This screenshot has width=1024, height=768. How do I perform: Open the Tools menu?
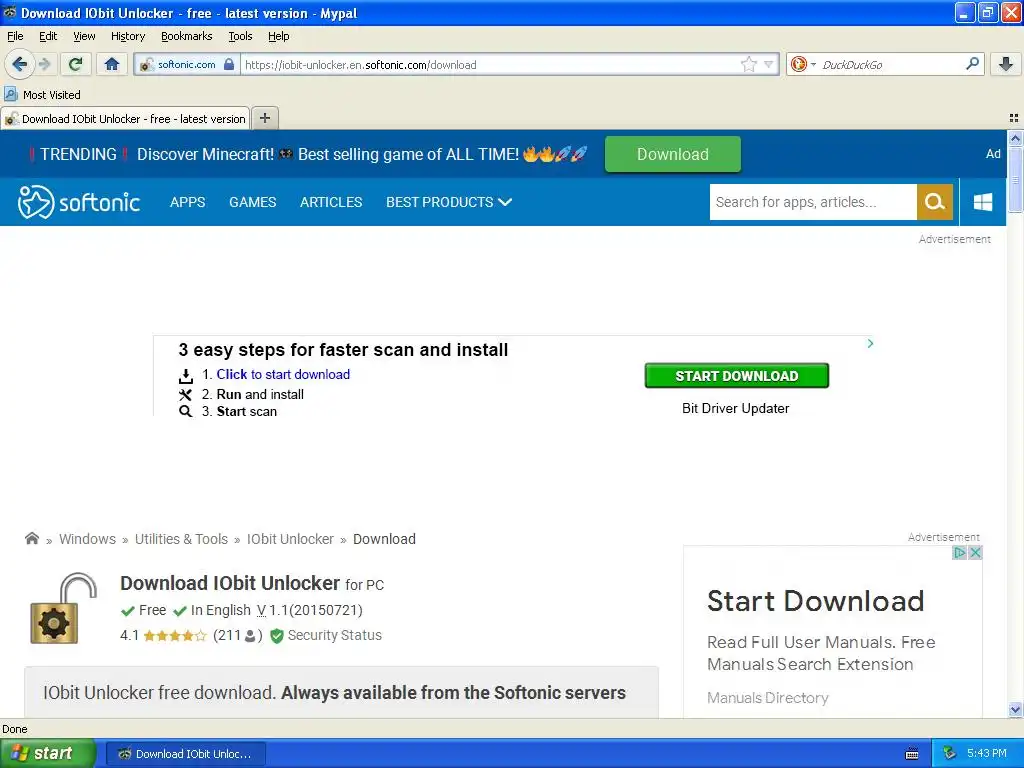240,36
